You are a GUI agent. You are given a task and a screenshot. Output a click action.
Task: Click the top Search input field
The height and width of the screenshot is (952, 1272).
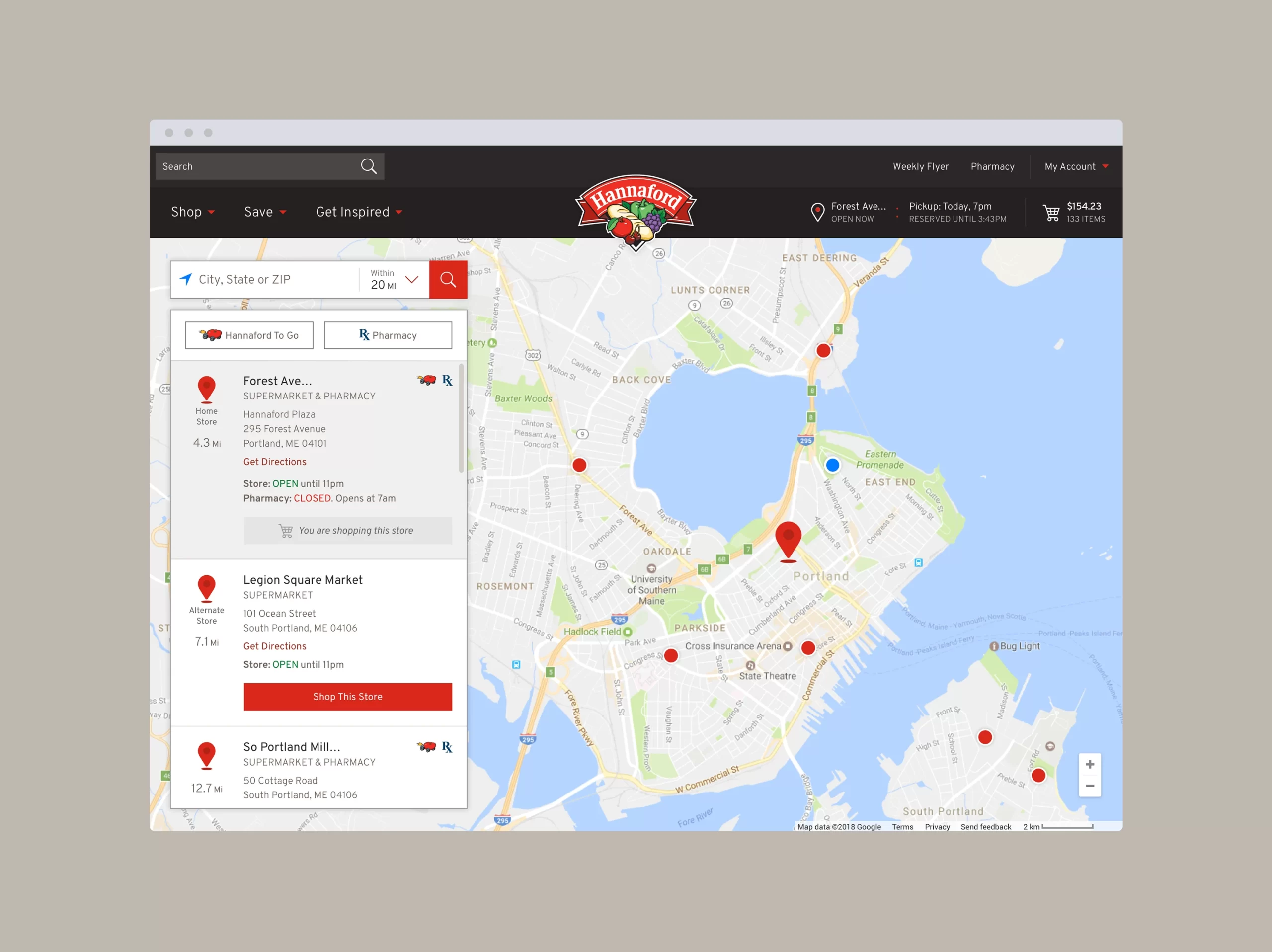coord(270,167)
